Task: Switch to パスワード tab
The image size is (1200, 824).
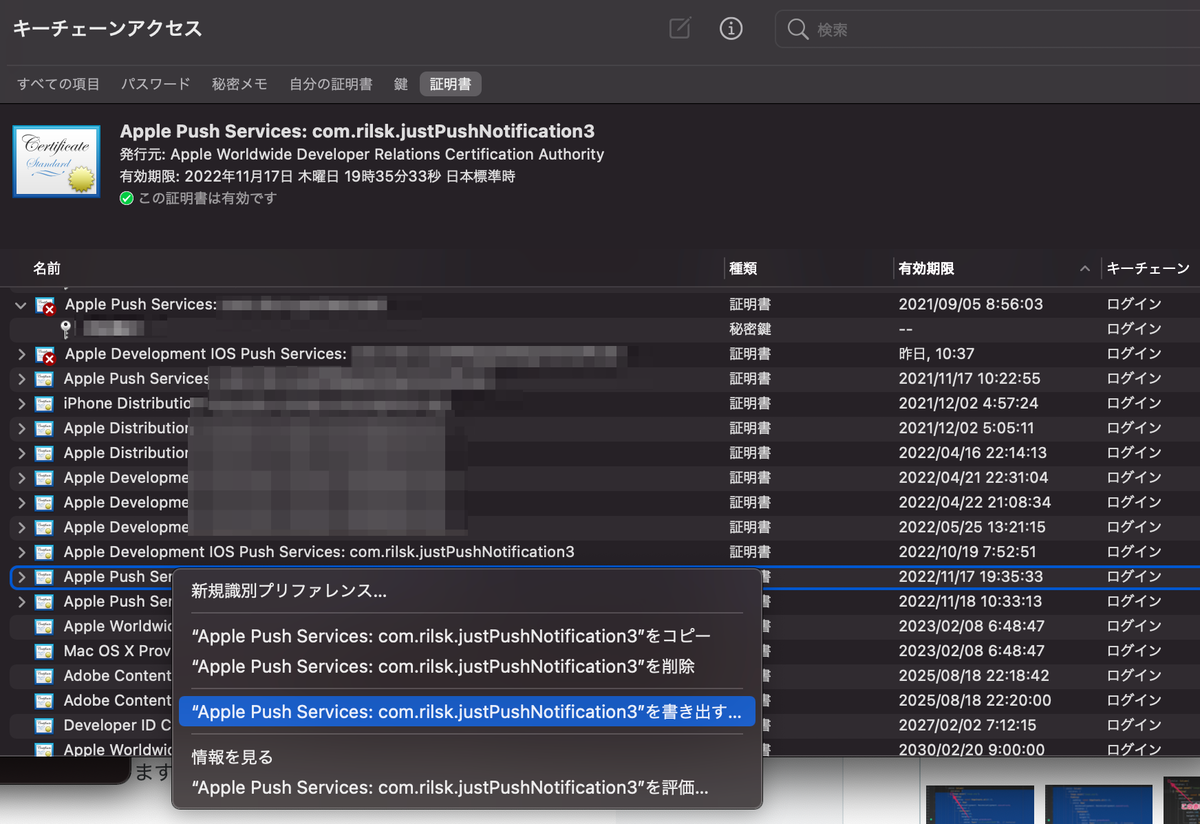Action: pos(156,84)
